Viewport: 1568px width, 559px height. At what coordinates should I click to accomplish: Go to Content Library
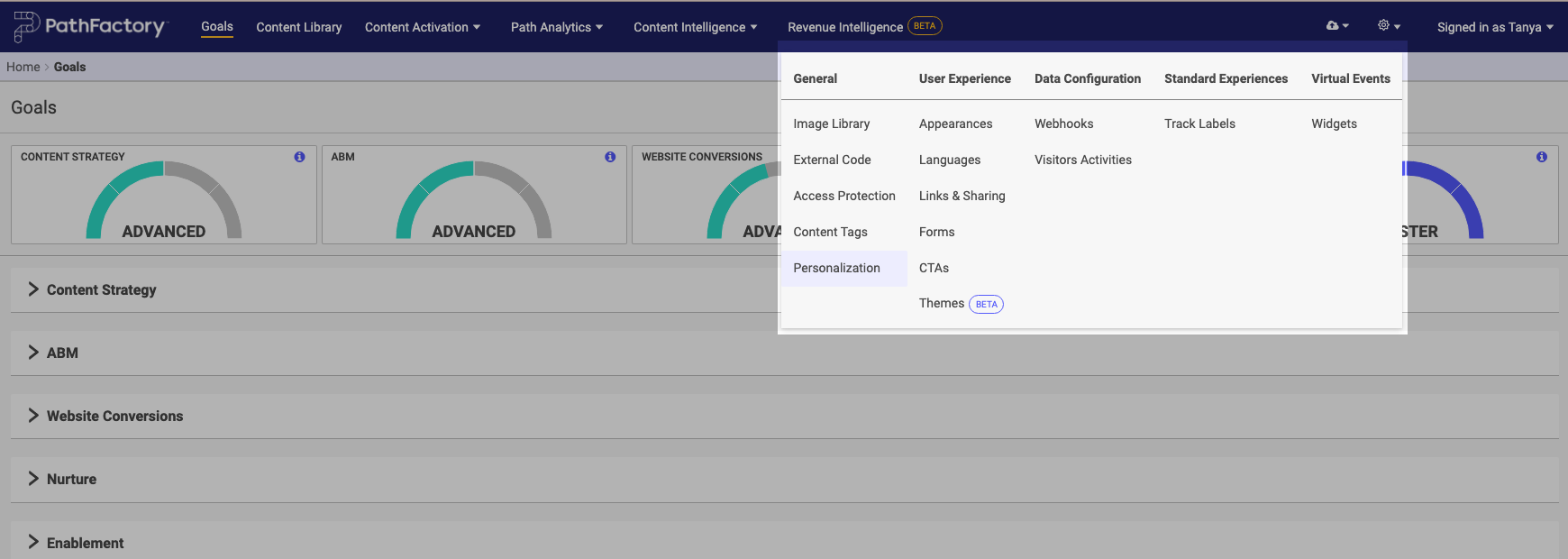(298, 27)
